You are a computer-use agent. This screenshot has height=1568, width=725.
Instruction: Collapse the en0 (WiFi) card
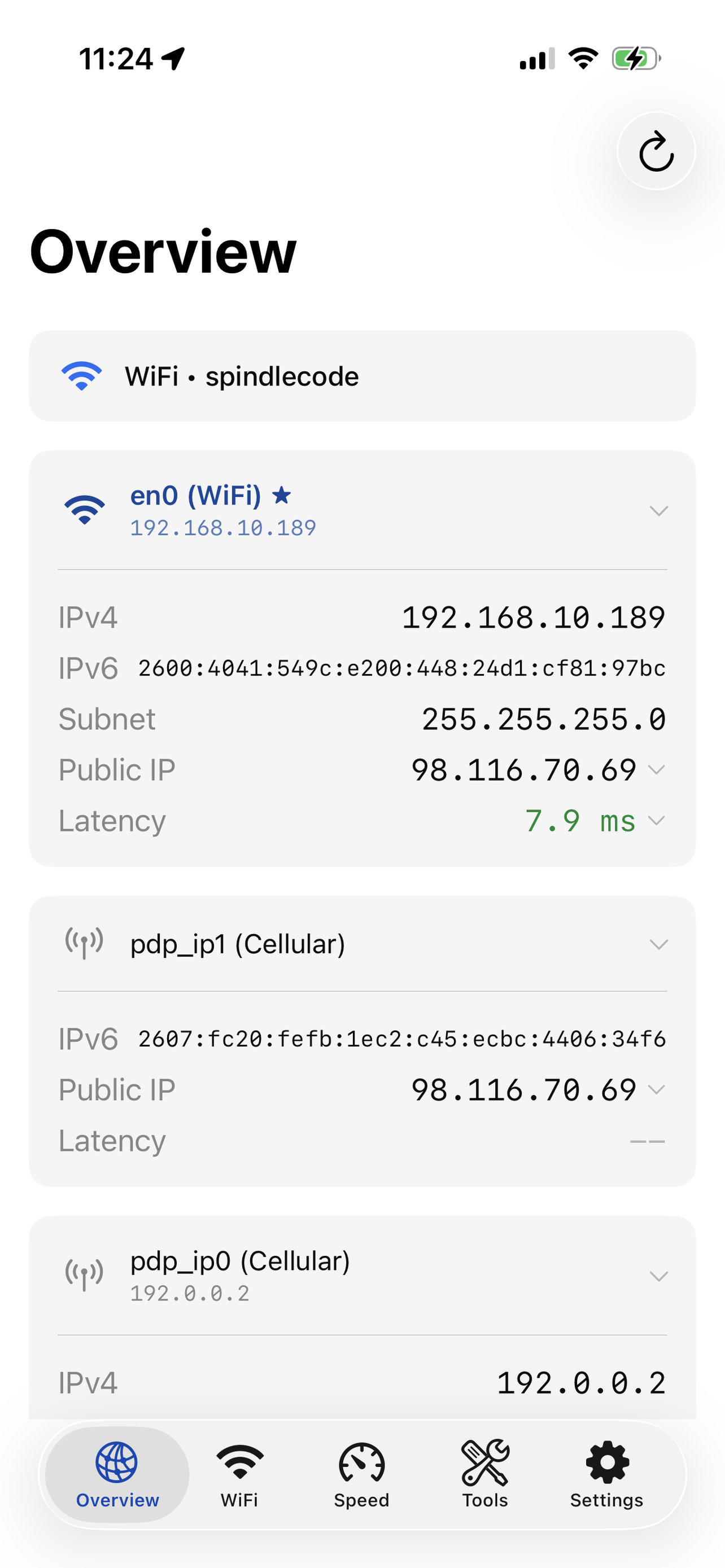660,511
